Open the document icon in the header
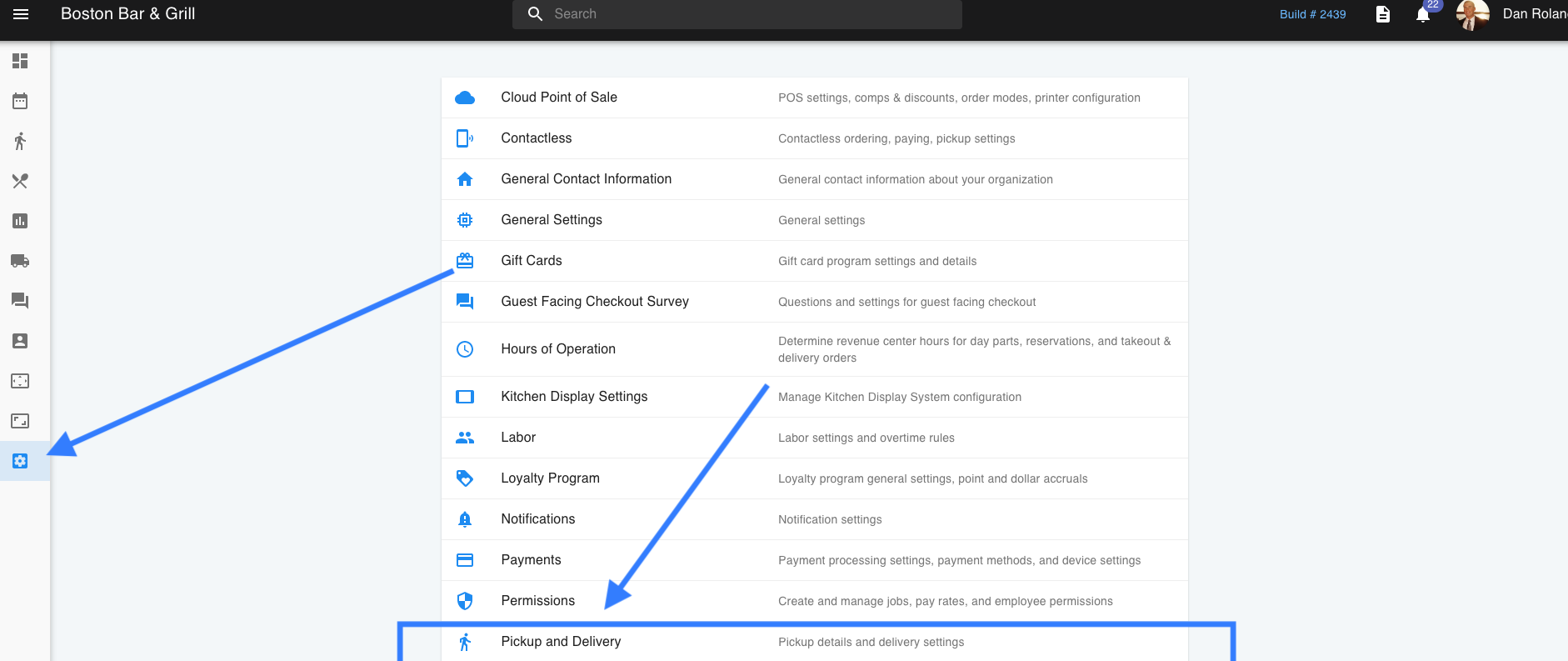 [1383, 14]
